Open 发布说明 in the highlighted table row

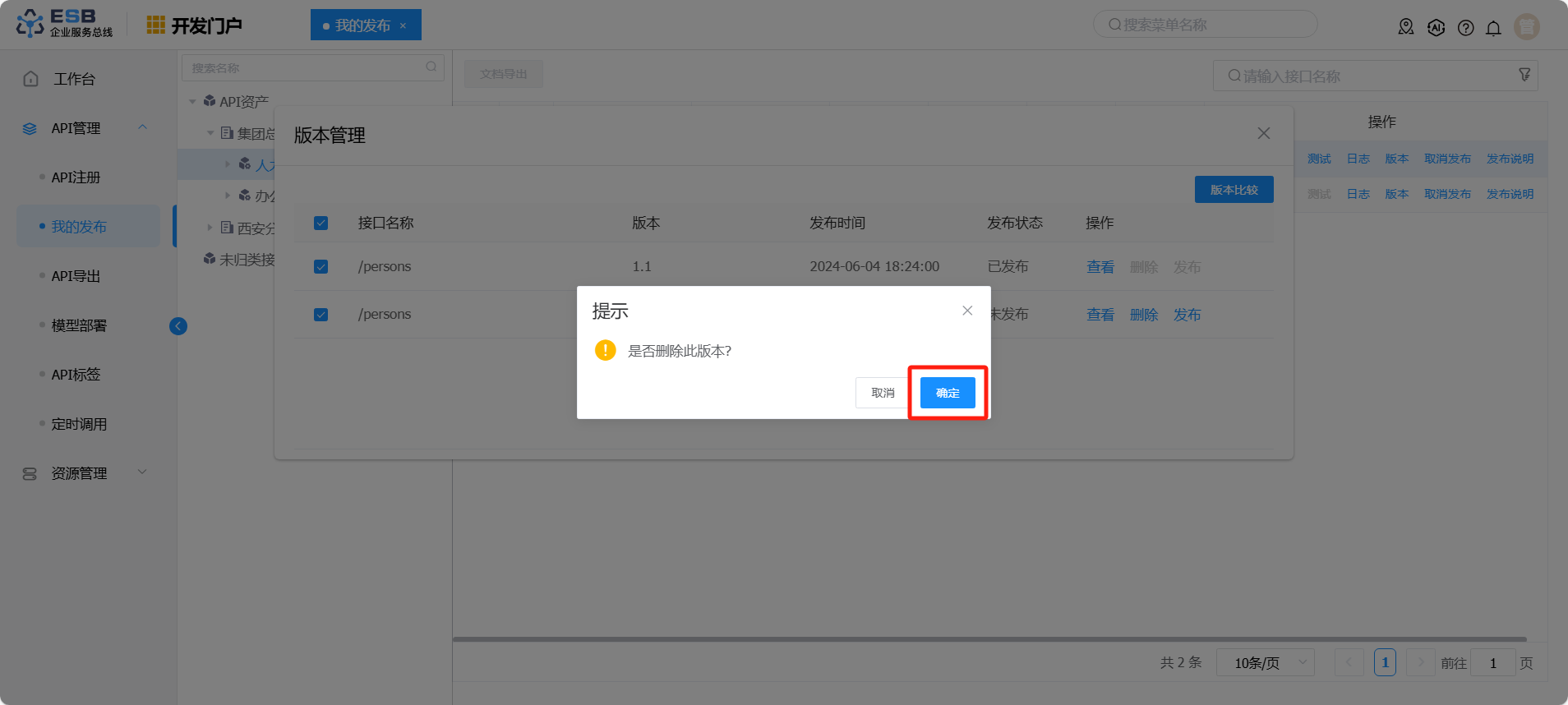[1510, 159]
